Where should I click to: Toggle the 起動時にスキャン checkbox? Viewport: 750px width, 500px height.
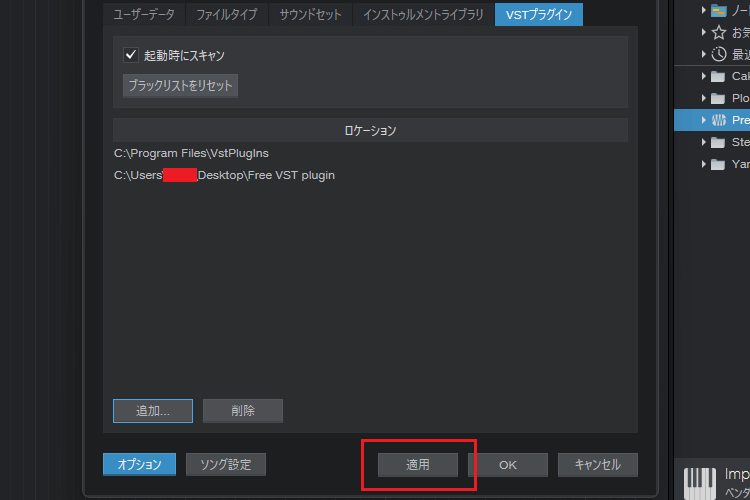click(x=130, y=55)
